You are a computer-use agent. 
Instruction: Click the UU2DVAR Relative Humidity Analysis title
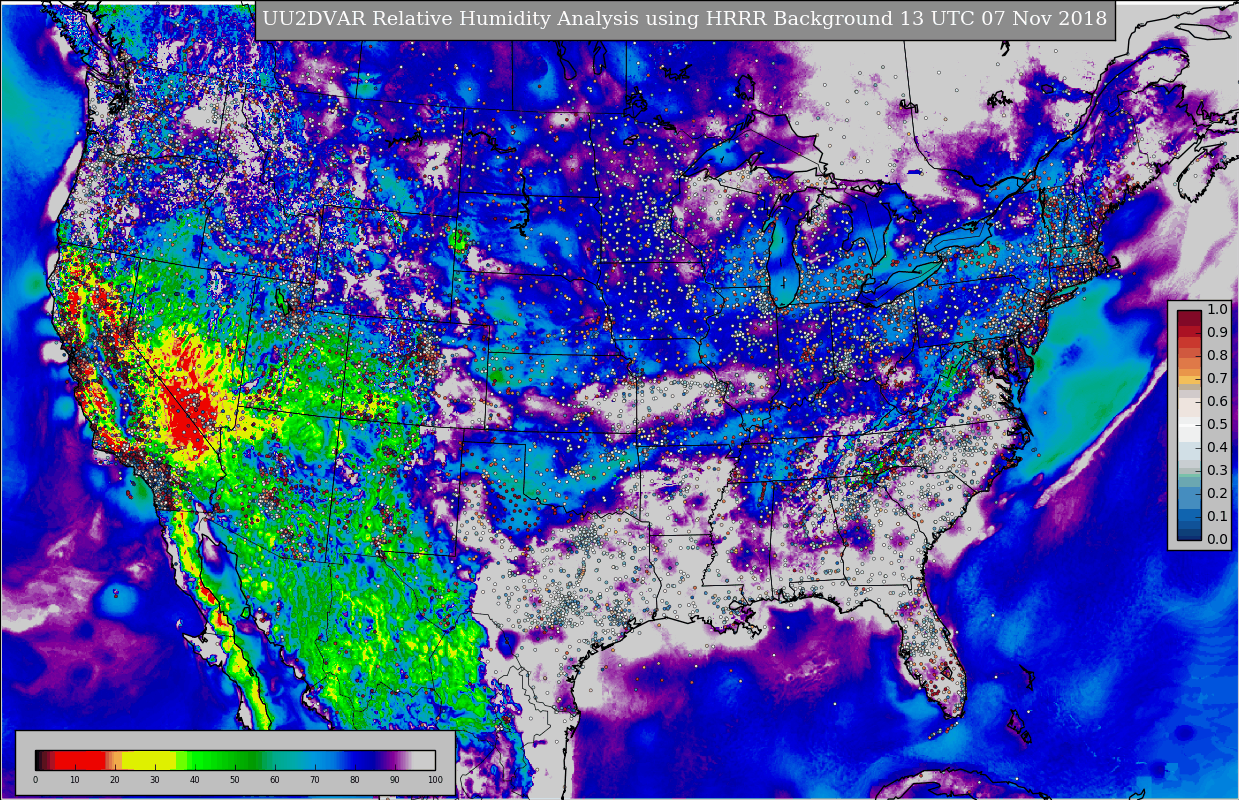point(685,19)
